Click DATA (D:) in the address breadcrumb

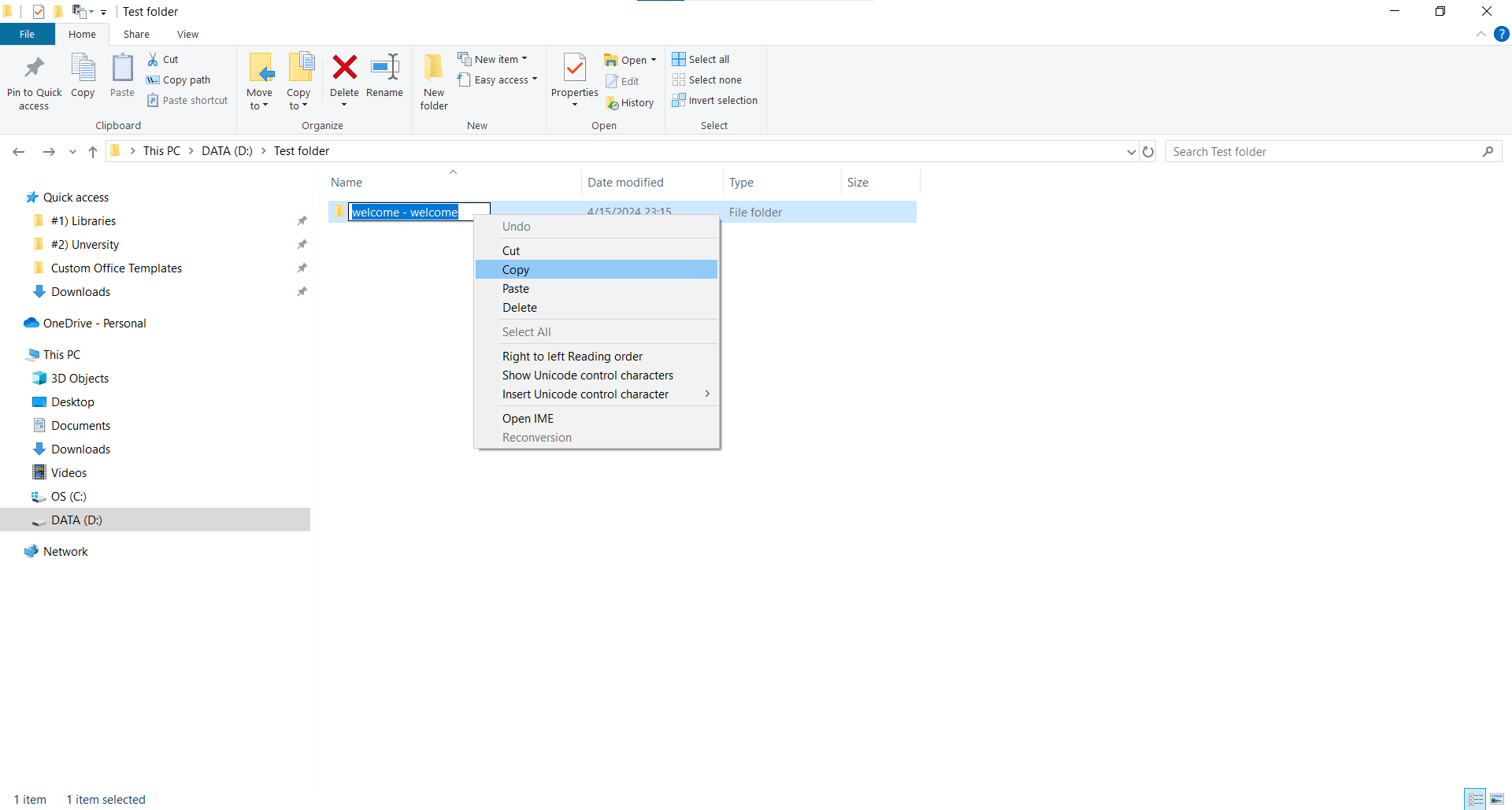click(227, 150)
